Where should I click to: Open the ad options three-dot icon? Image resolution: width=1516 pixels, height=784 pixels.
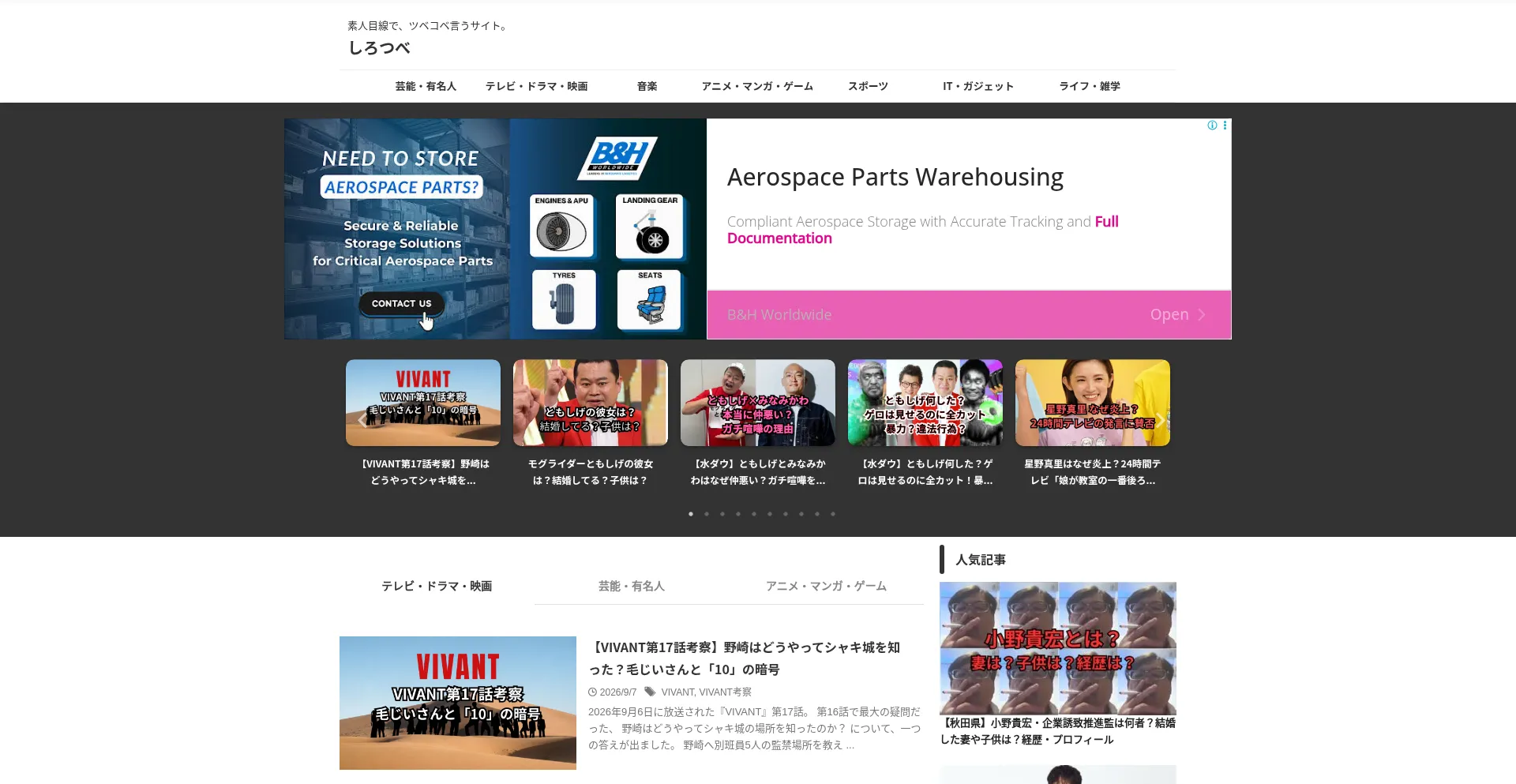1225,125
